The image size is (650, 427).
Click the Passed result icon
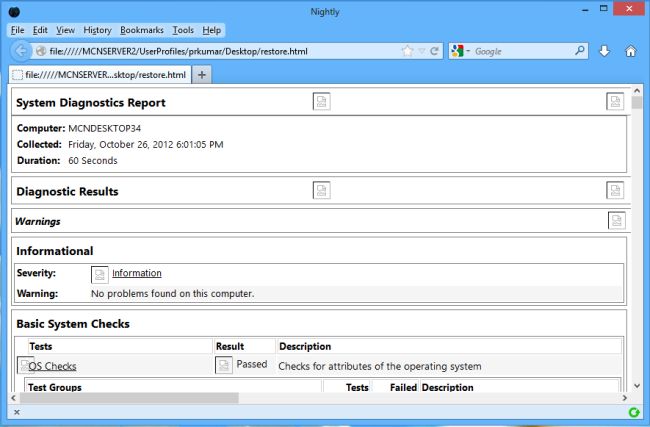pyautogui.click(x=224, y=365)
